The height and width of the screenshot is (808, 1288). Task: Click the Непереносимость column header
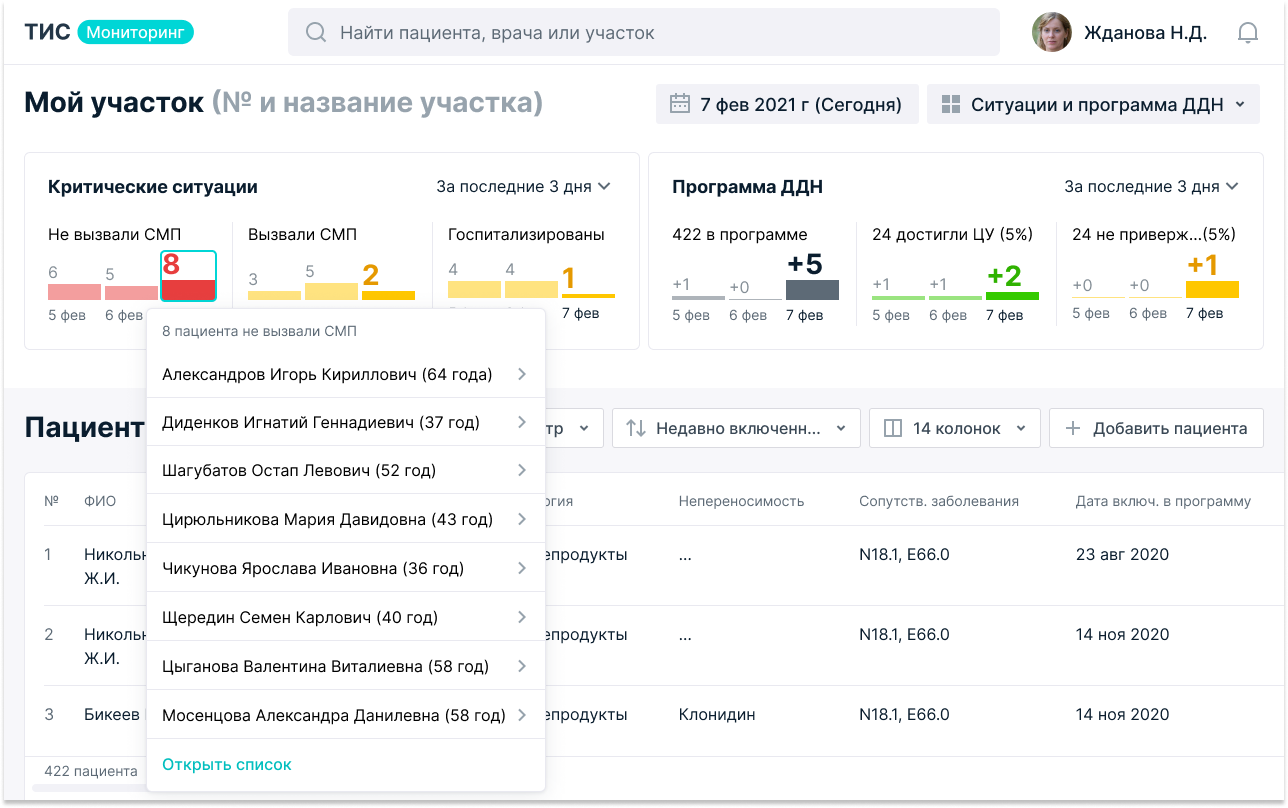741,501
